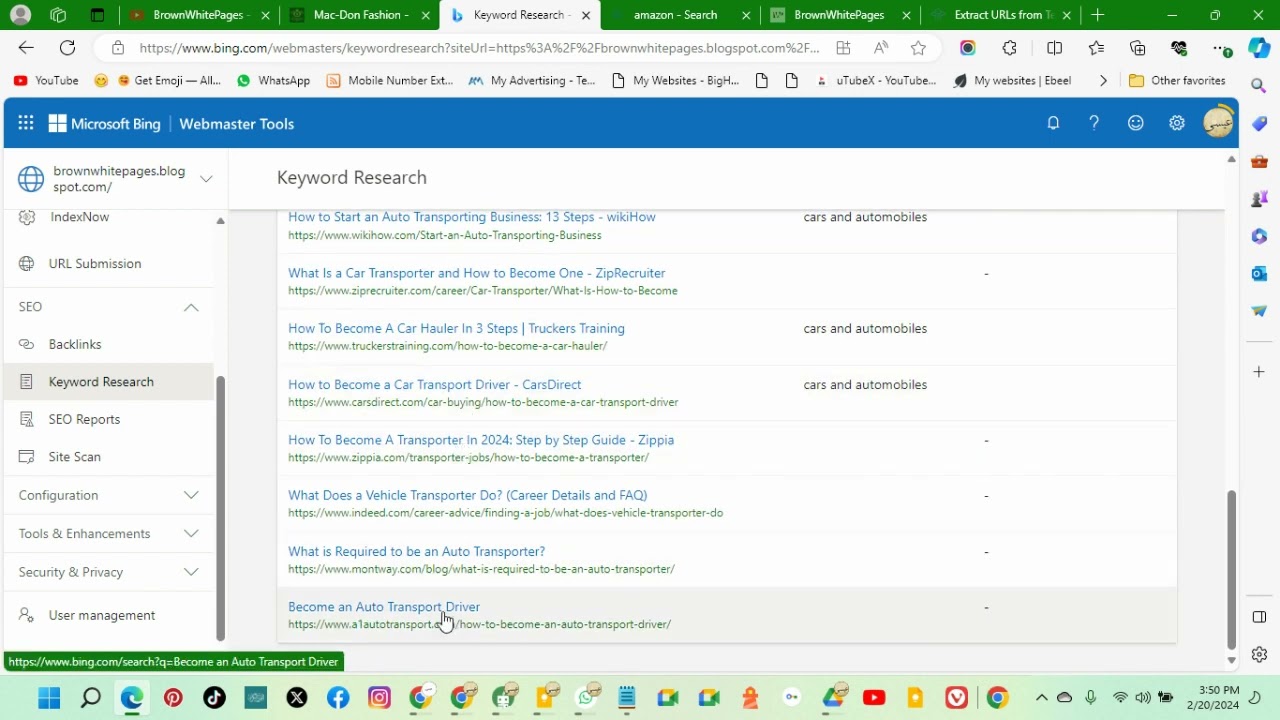1280x720 pixels.
Task: Open Copilot icon in browser corner
Action: pos(1259,48)
